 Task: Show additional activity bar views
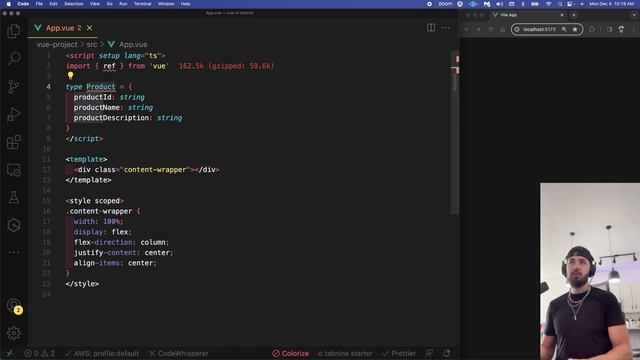click(x=13, y=252)
